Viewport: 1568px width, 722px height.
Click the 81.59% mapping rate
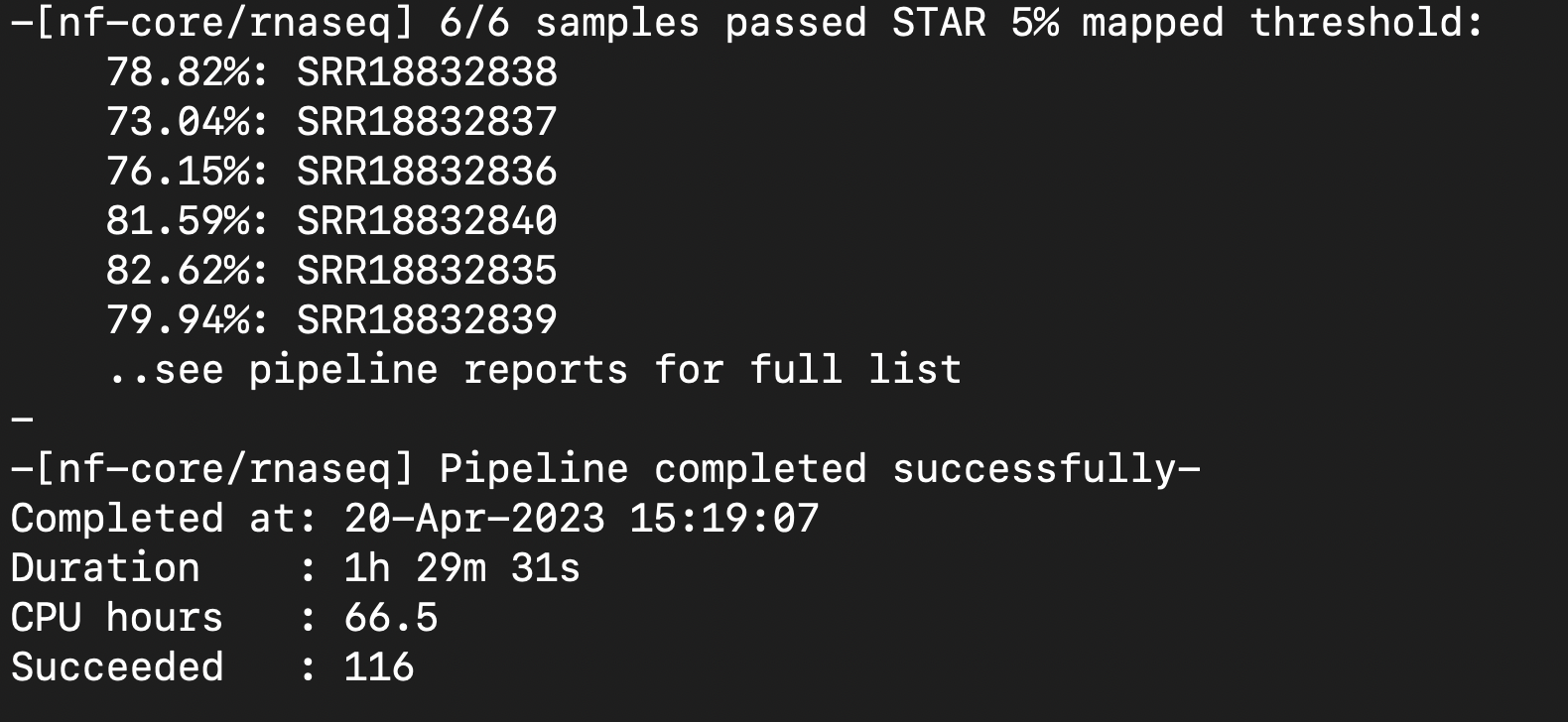coord(179,221)
